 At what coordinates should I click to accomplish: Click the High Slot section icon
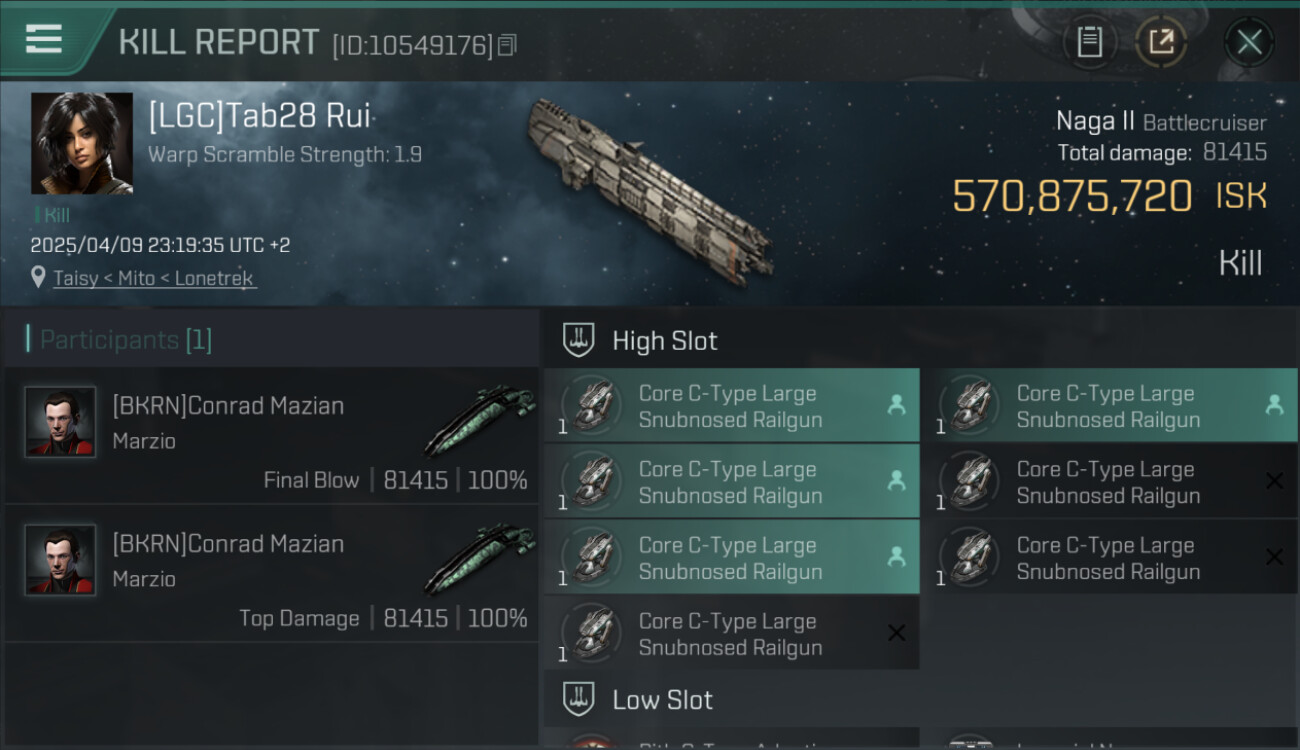pyautogui.click(x=579, y=340)
